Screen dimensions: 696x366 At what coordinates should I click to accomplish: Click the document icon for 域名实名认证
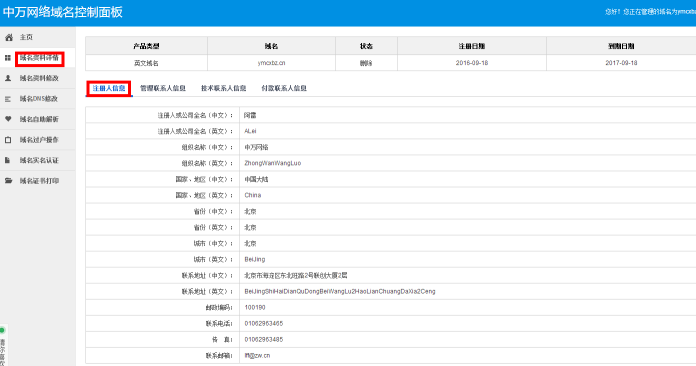click(8, 160)
